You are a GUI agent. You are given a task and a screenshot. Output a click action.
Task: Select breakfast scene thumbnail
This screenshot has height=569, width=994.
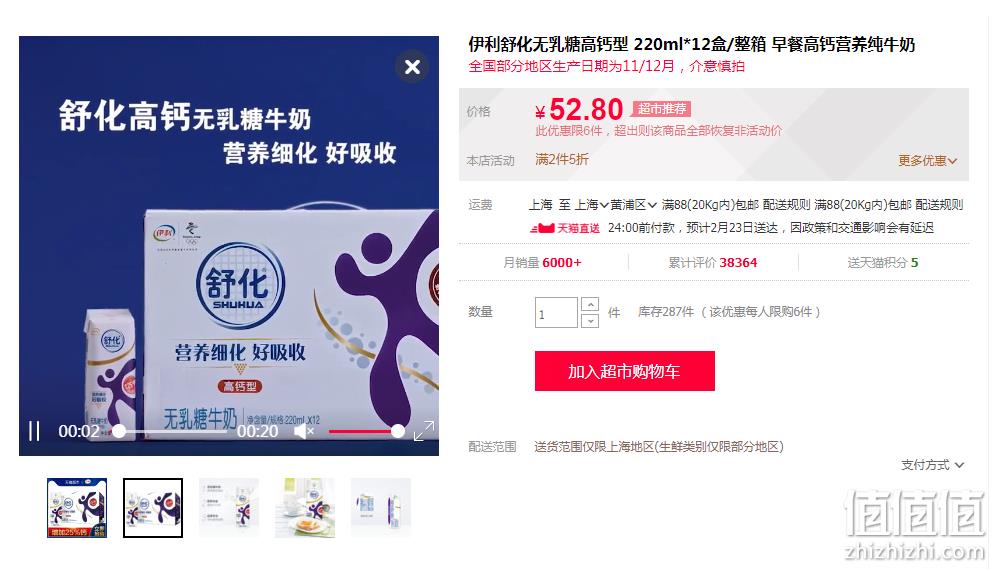[x=305, y=508]
